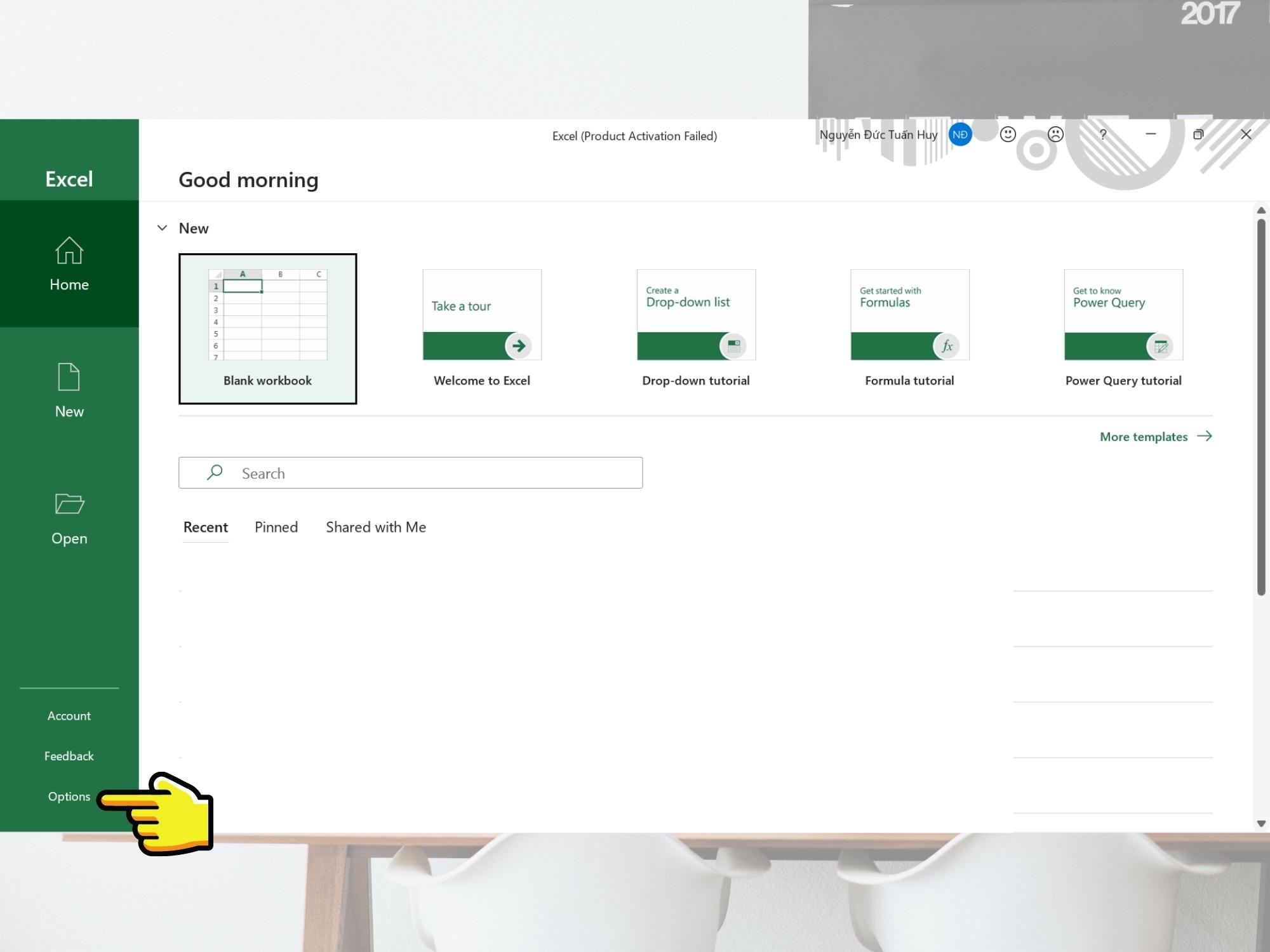Open the Formula tutorial template
Viewport: 1270px width, 952px height.
(x=910, y=329)
